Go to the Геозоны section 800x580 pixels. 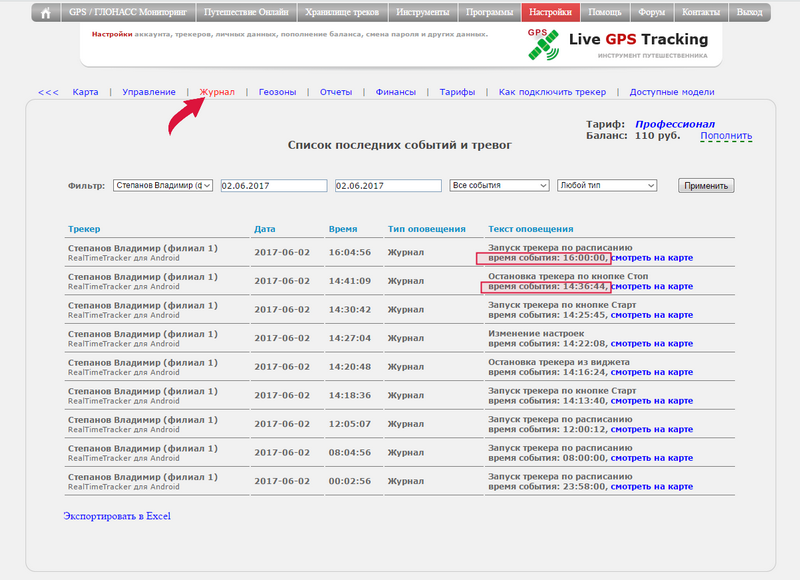click(x=277, y=92)
